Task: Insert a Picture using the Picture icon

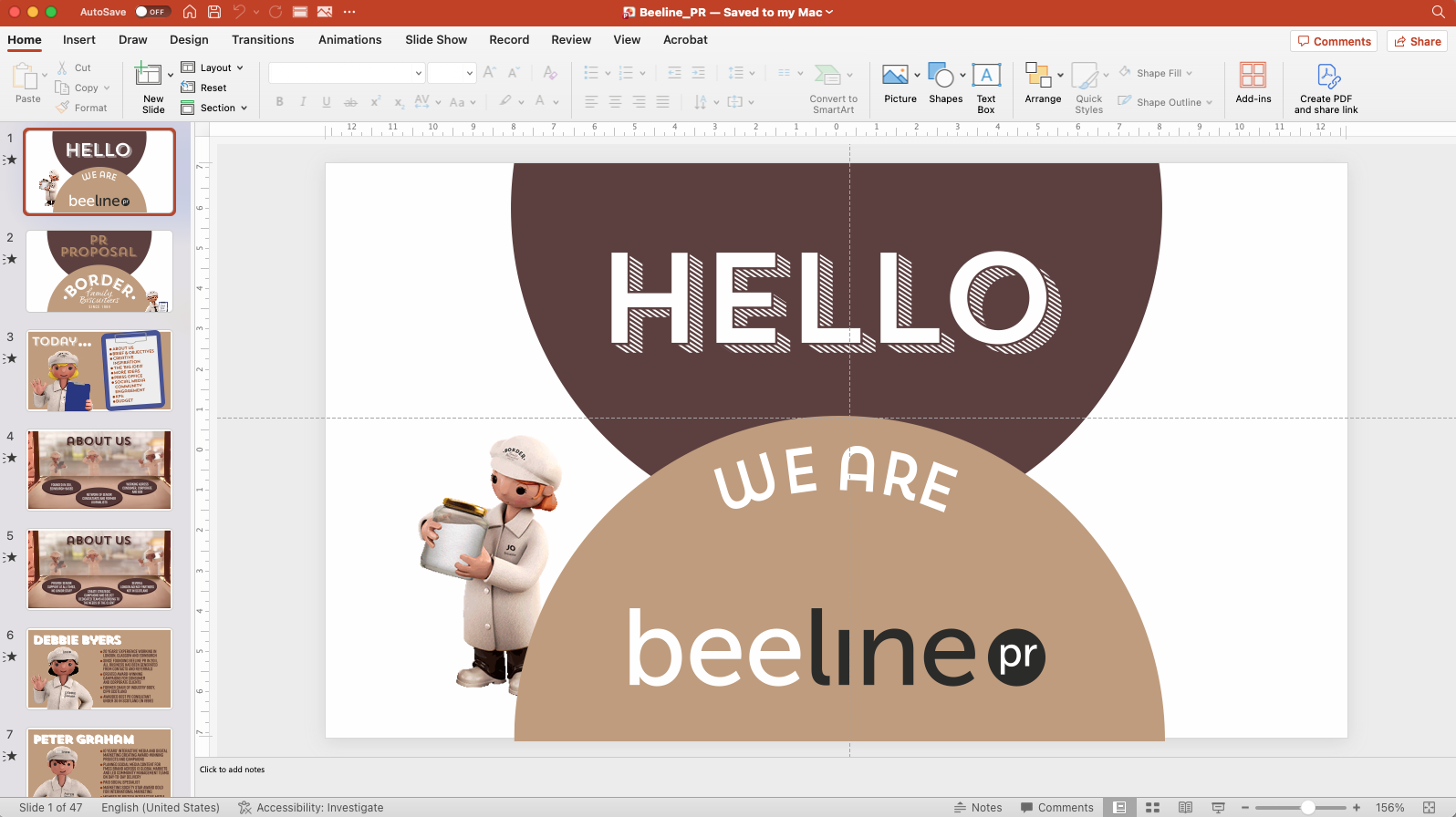Action: click(895, 75)
